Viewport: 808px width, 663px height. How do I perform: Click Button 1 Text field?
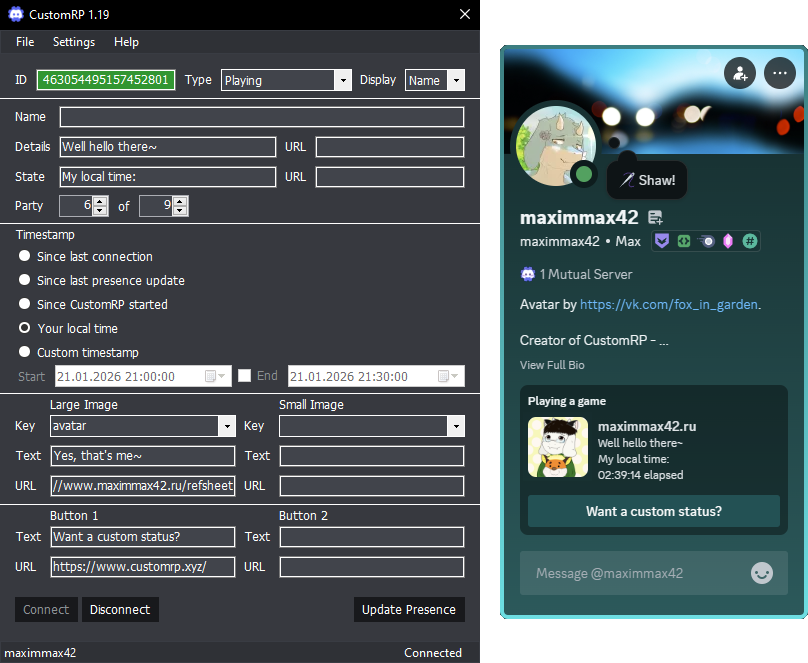tap(143, 537)
